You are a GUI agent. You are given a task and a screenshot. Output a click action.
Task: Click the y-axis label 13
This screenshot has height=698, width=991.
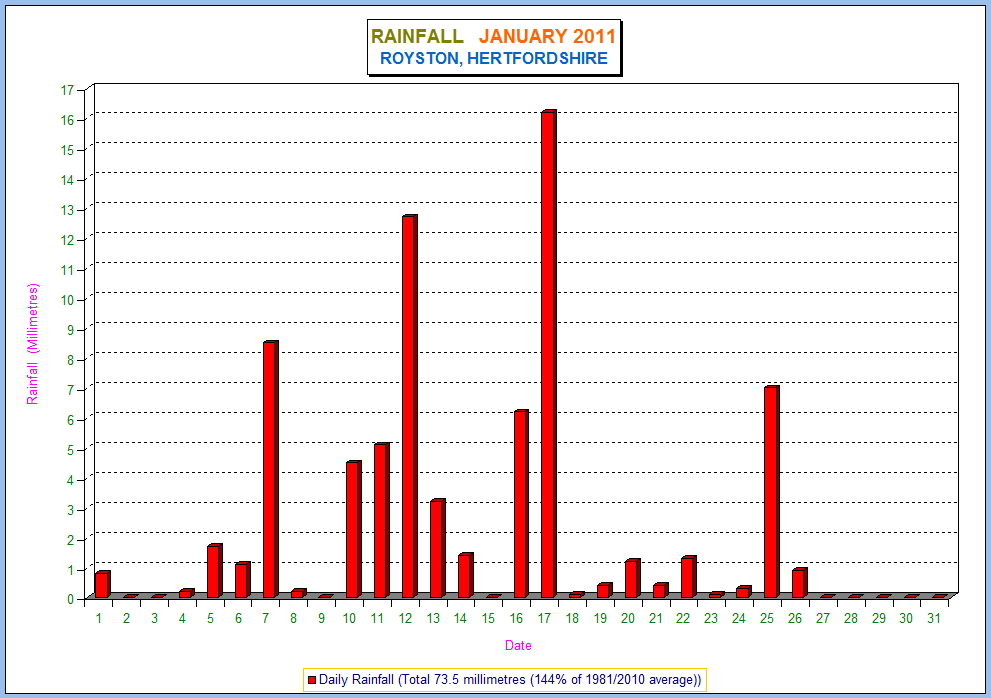(68, 211)
